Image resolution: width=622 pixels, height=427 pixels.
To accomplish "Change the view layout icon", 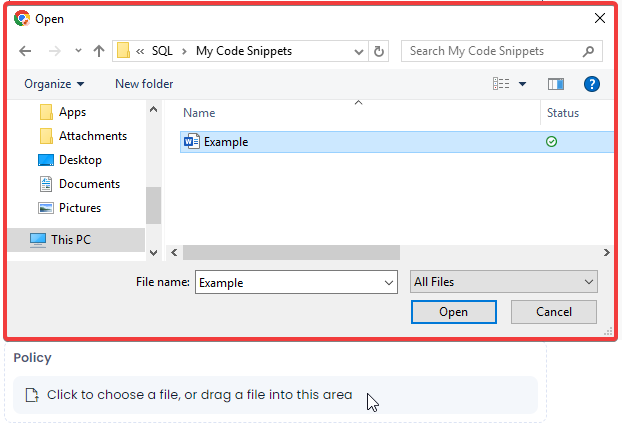I will point(501,84).
